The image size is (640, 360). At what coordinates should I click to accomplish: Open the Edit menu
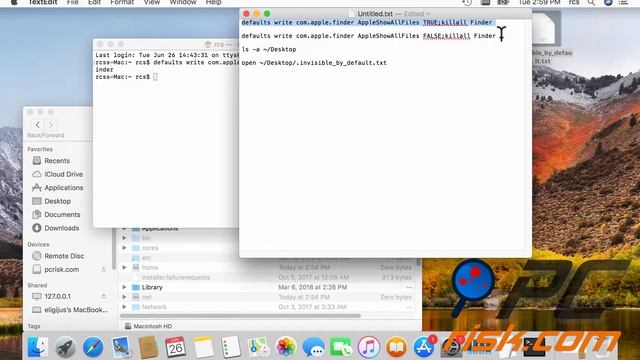point(94,2)
